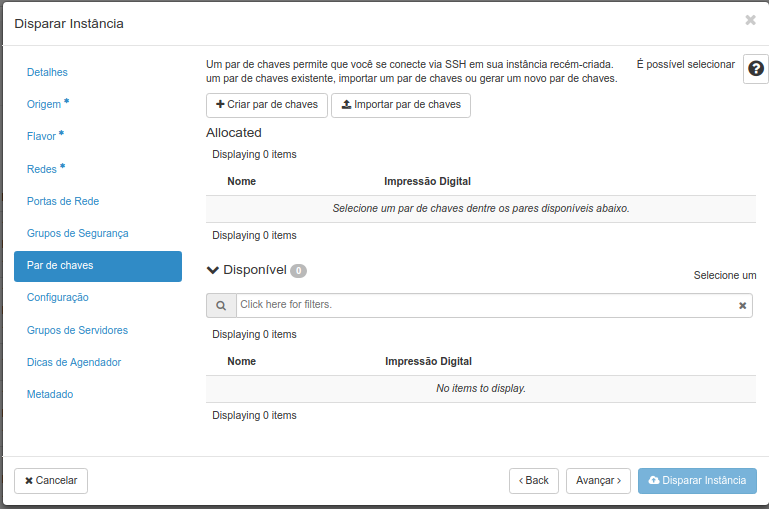Clear the filter with the x icon
The image size is (769, 509).
click(743, 305)
